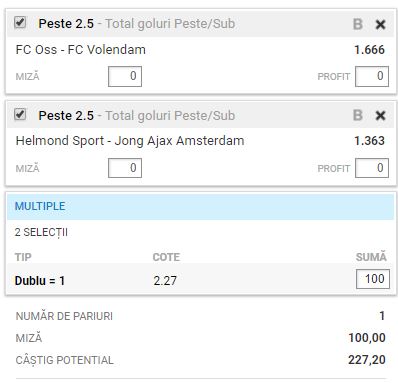Click the Sumă field showing 100
The image size is (398, 383).
point(373,279)
